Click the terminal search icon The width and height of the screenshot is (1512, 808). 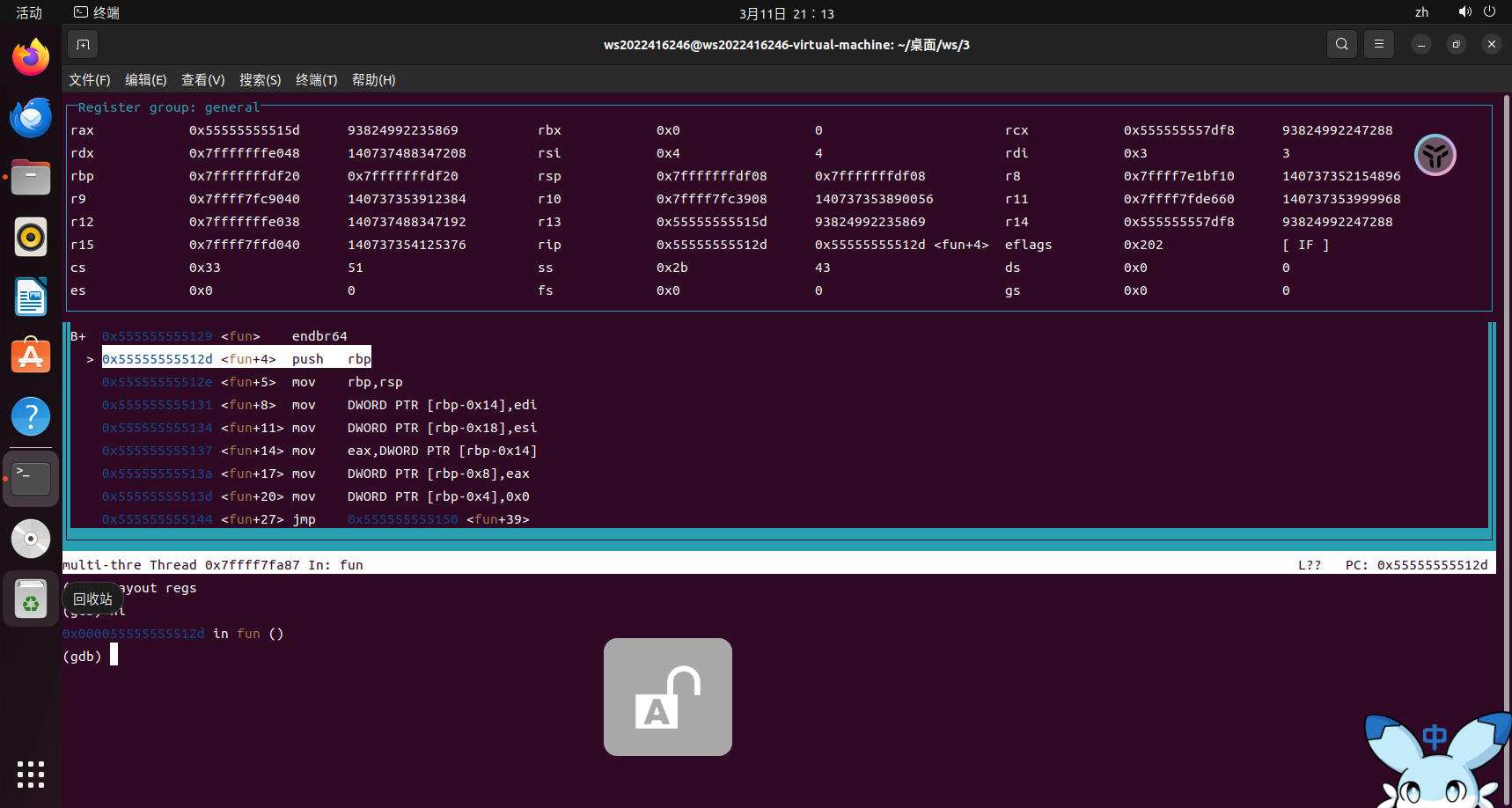[x=1341, y=44]
